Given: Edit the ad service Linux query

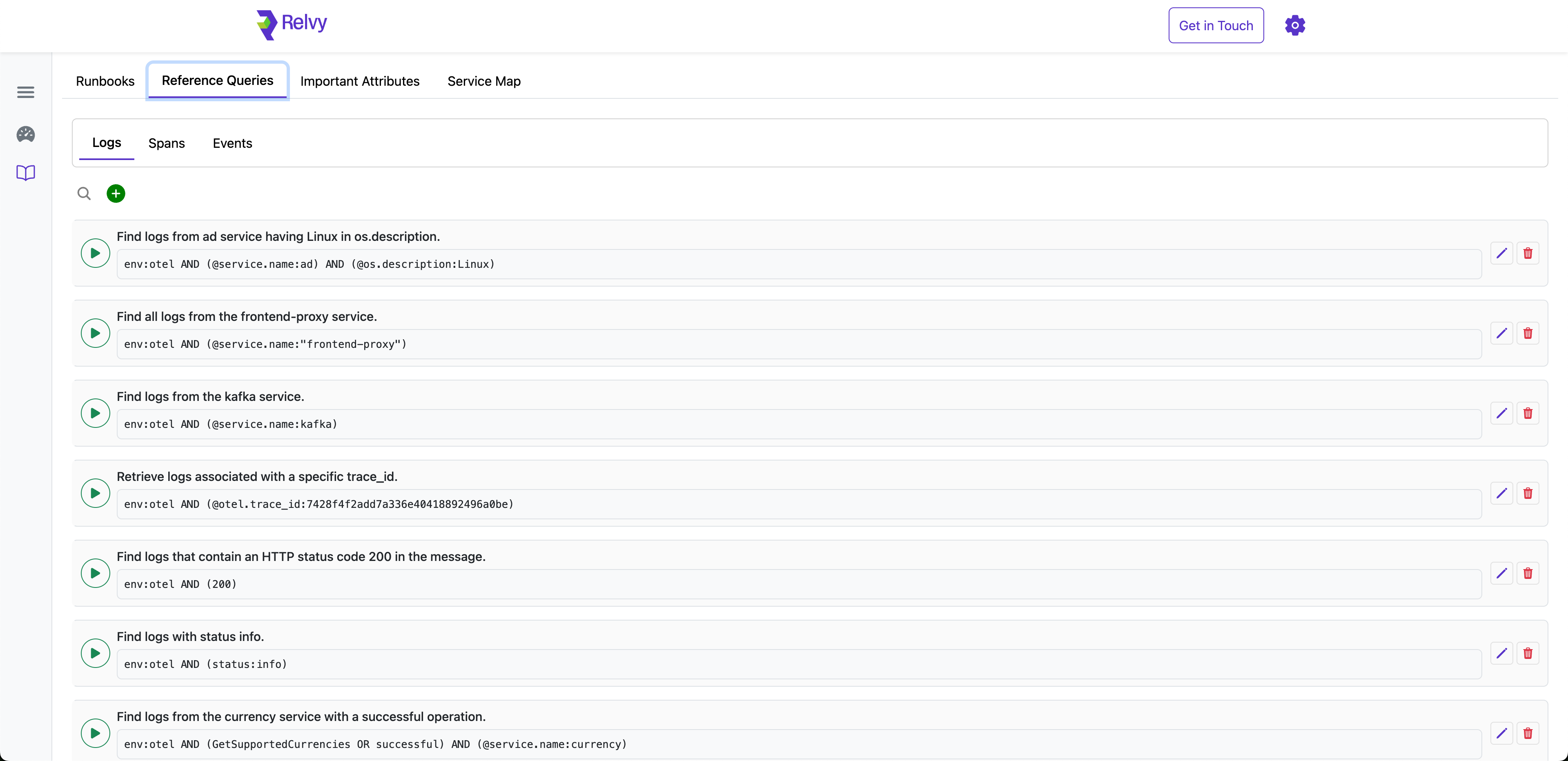Looking at the screenshot, I should click(x=1502, y=253).
